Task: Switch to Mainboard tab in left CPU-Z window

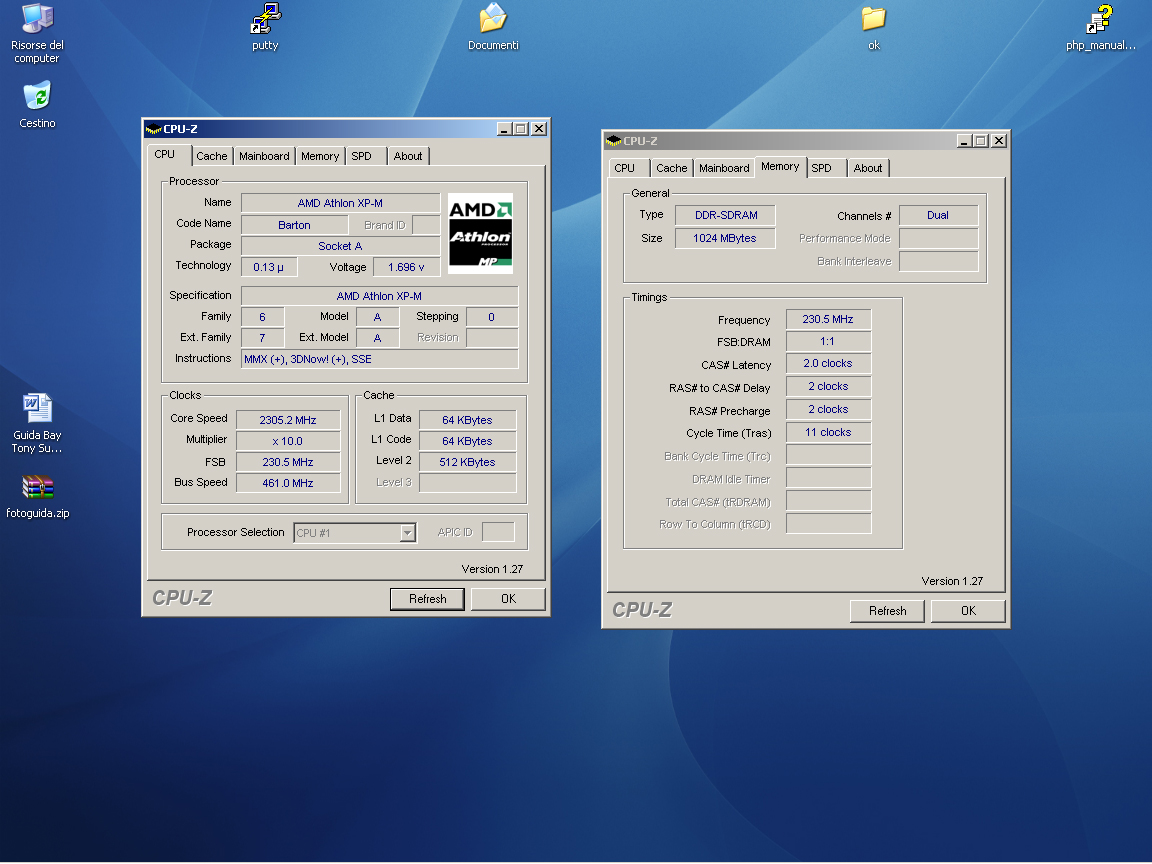Action: [264, 156]
